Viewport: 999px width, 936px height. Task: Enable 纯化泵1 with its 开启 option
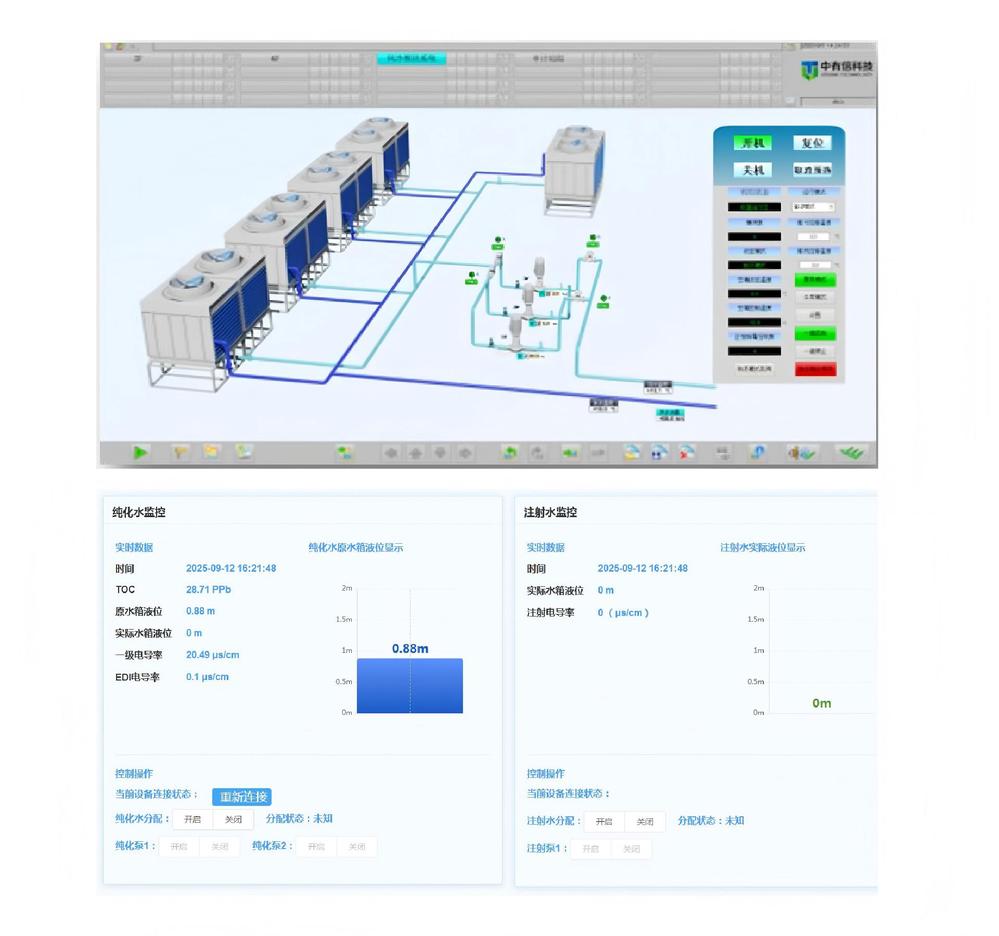click(x=179, y=847)
